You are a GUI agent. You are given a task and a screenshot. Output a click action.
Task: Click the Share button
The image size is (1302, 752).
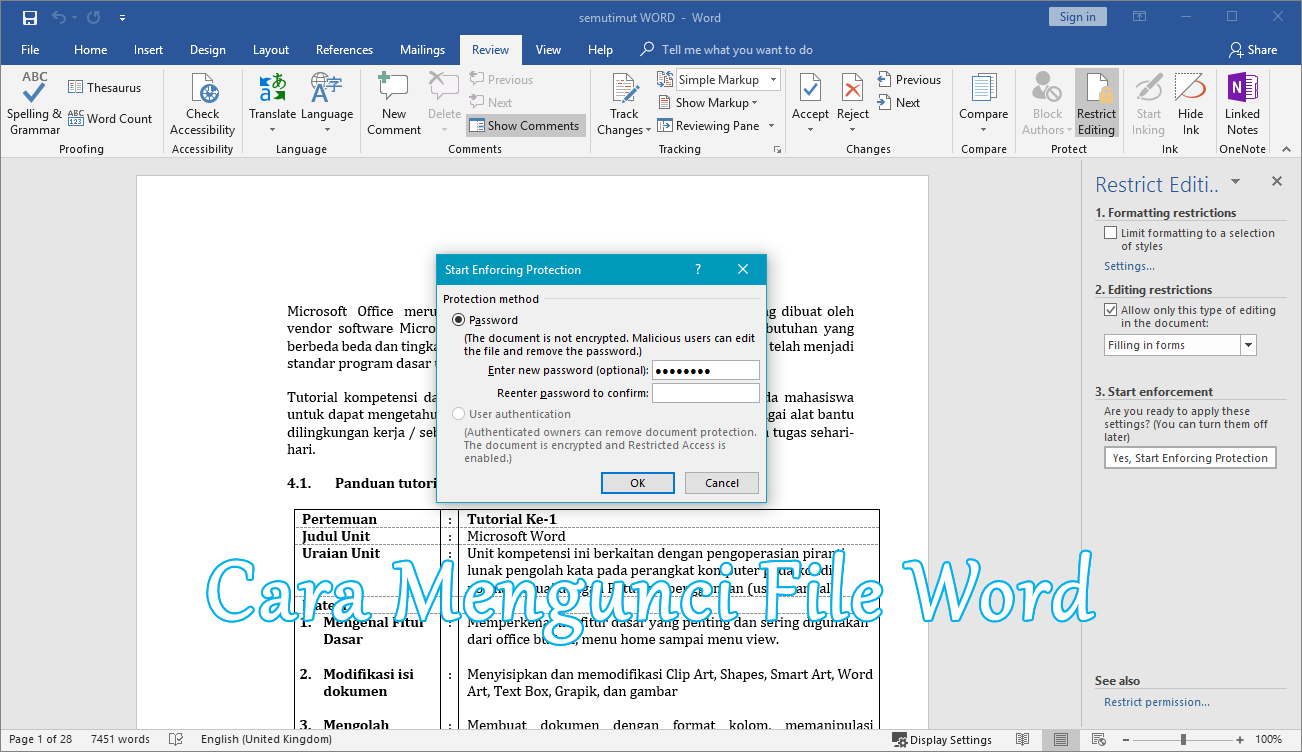1253,49
